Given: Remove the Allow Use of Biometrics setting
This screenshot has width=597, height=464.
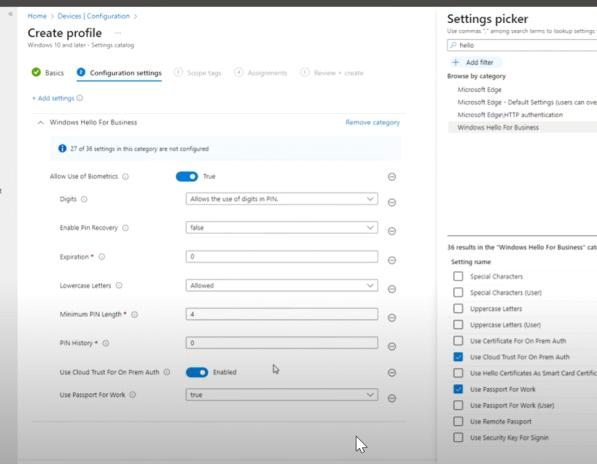Looking at the screenshot, I should [x=392, y=177].
